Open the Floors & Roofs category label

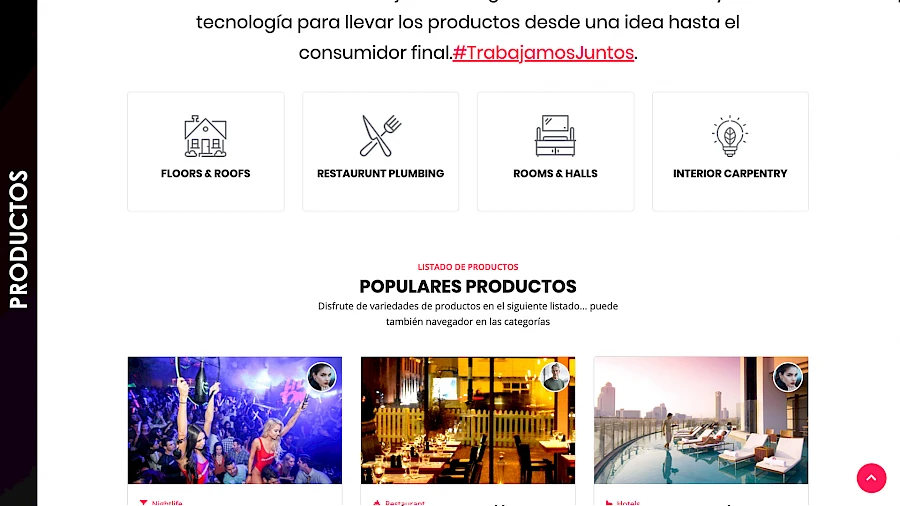pyautogui.click(x=205, y=173)
